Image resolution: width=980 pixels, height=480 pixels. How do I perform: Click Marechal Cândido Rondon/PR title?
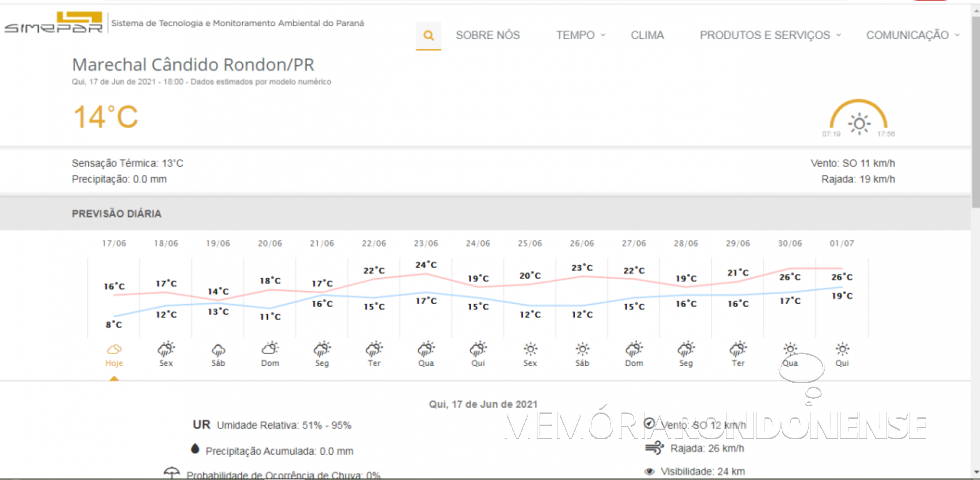193,65
